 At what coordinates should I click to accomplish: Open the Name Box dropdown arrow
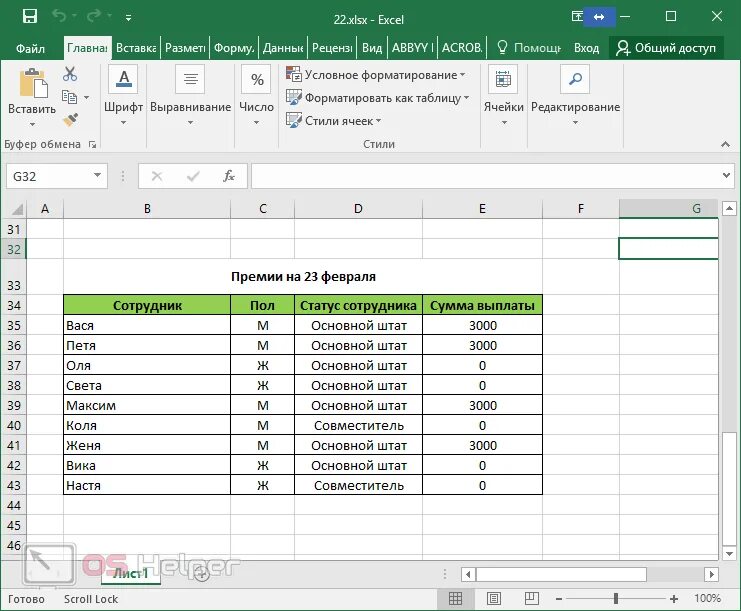pyautogui.click(x=97, y=176)
